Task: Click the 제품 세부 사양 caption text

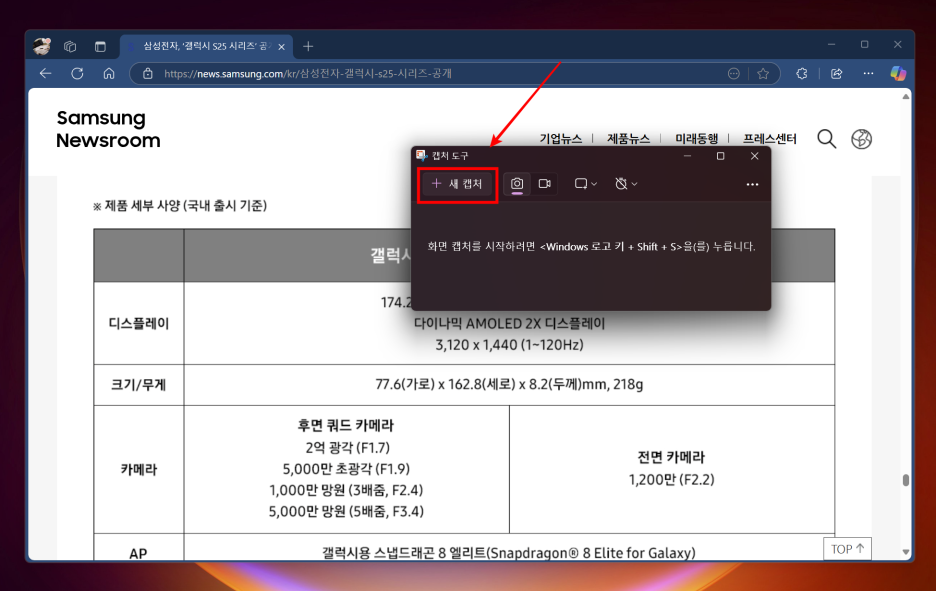Action: pos(180,206)
